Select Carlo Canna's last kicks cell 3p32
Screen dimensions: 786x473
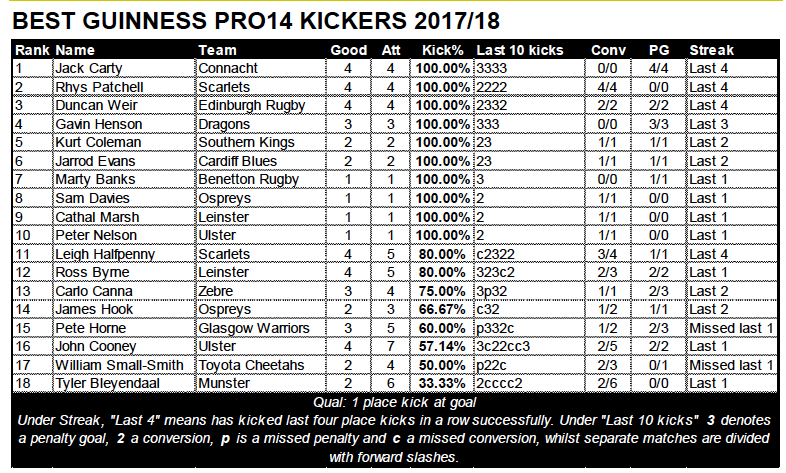pos(529,291)
